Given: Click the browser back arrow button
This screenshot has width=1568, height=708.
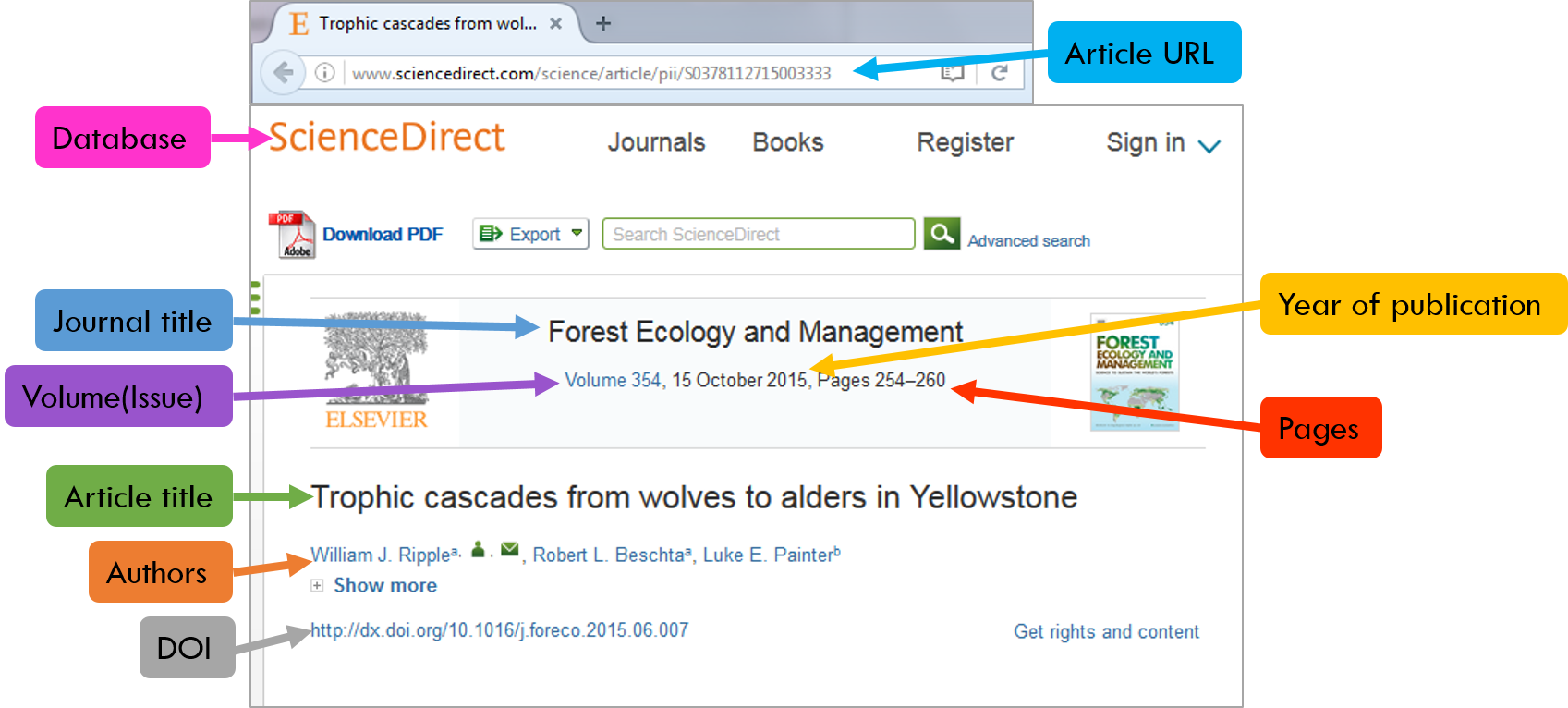Looking at the screenshot, I should coord(283,72).
